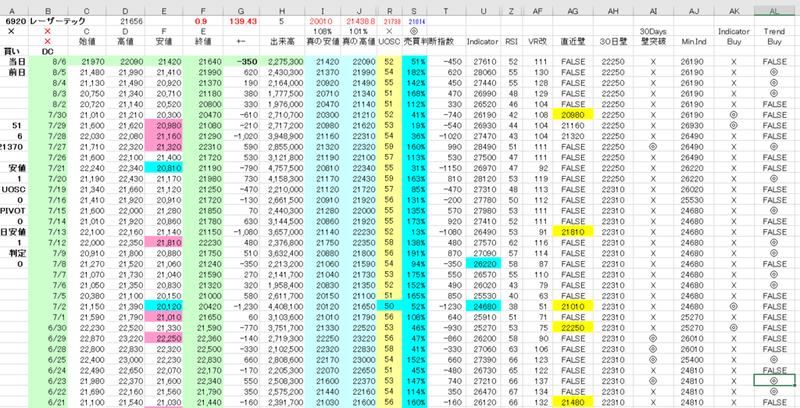
Task: Select column header Z
Action: click(511, 11)
